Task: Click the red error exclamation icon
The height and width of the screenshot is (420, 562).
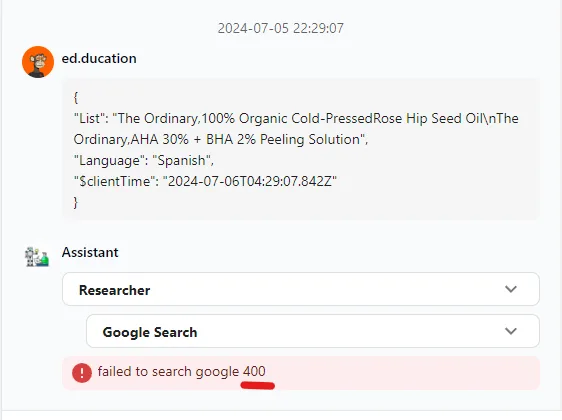Action: (82, 373)
